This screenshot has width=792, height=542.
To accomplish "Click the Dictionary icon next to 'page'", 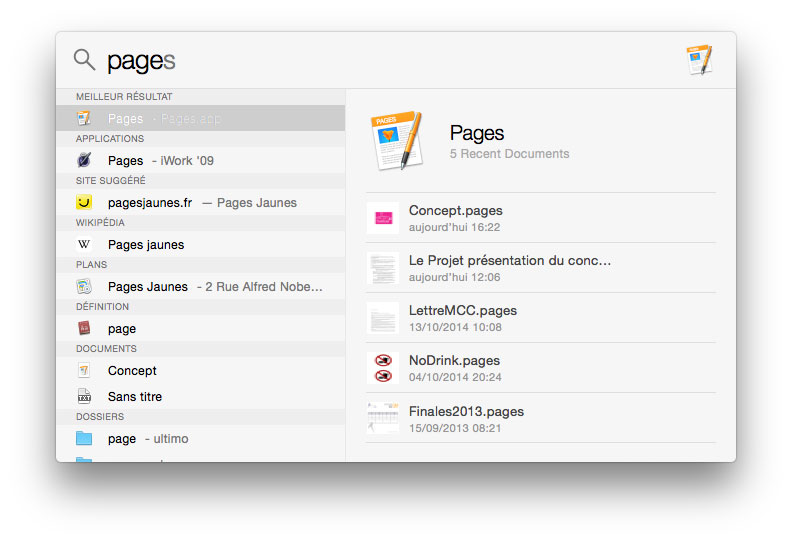I will pos(84,328).
